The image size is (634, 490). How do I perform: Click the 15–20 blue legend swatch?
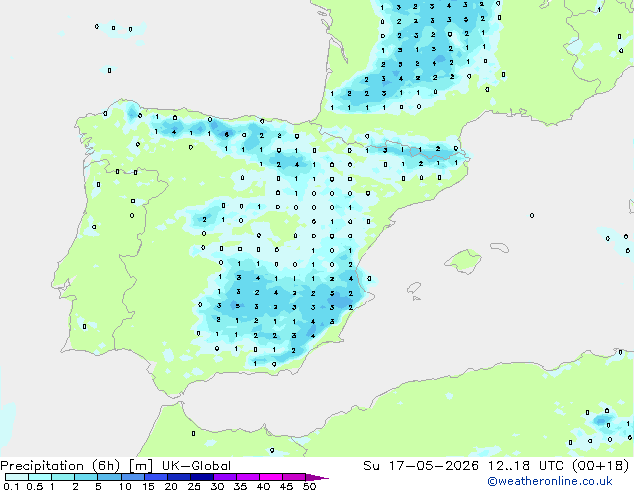(x=156, y=477)
